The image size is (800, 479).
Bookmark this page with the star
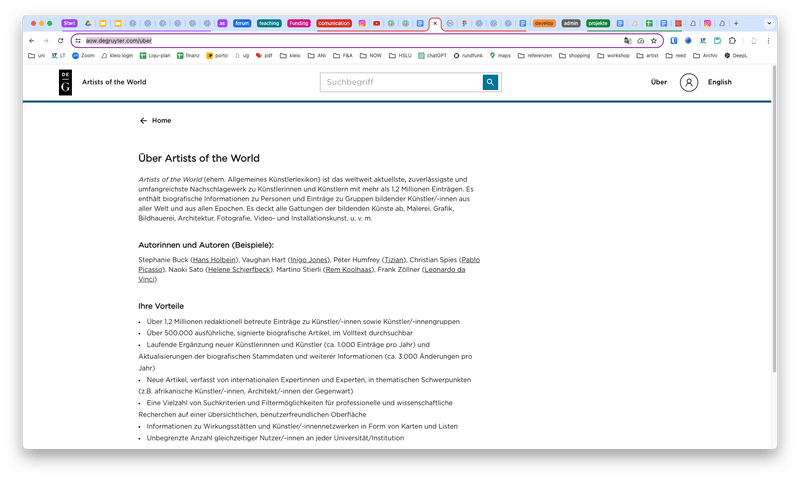tap(654, 40)
